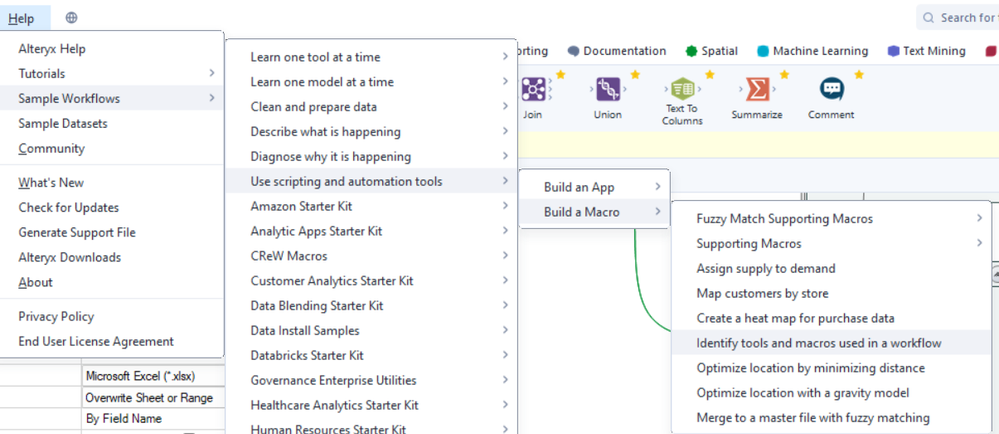This screenshot has width=999, height=434.
Task: Expand Fuzzy Match Supporting Macros
Action: [x=831, y=219]
